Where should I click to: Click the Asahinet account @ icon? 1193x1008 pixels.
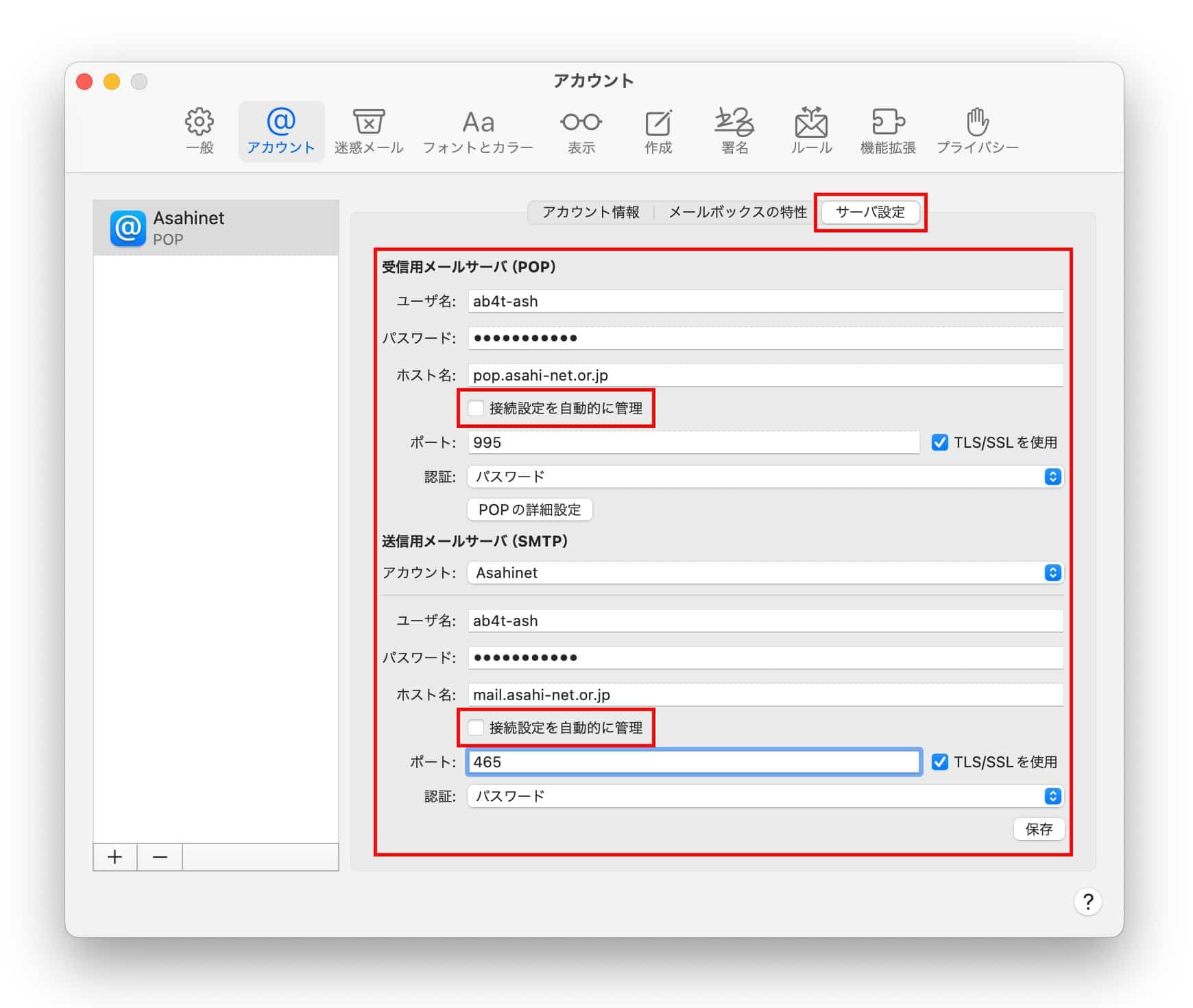point(128,228)
